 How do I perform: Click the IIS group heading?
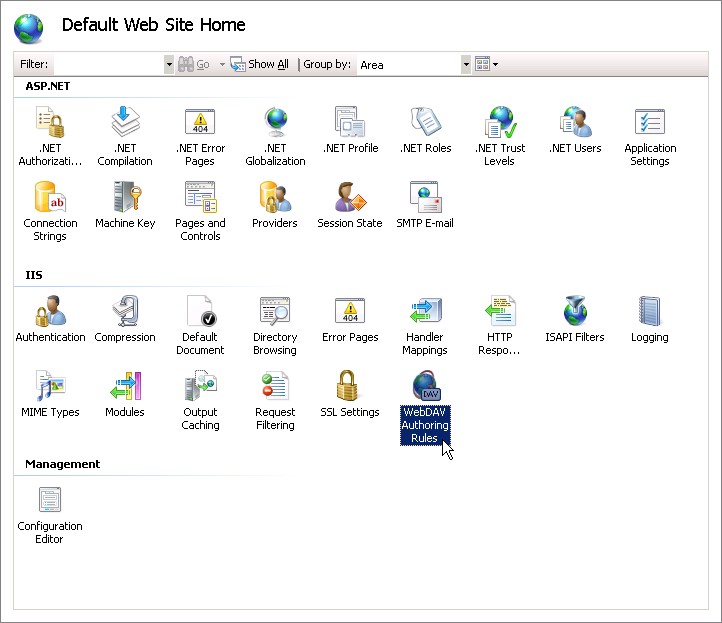[x=34, y=275]
